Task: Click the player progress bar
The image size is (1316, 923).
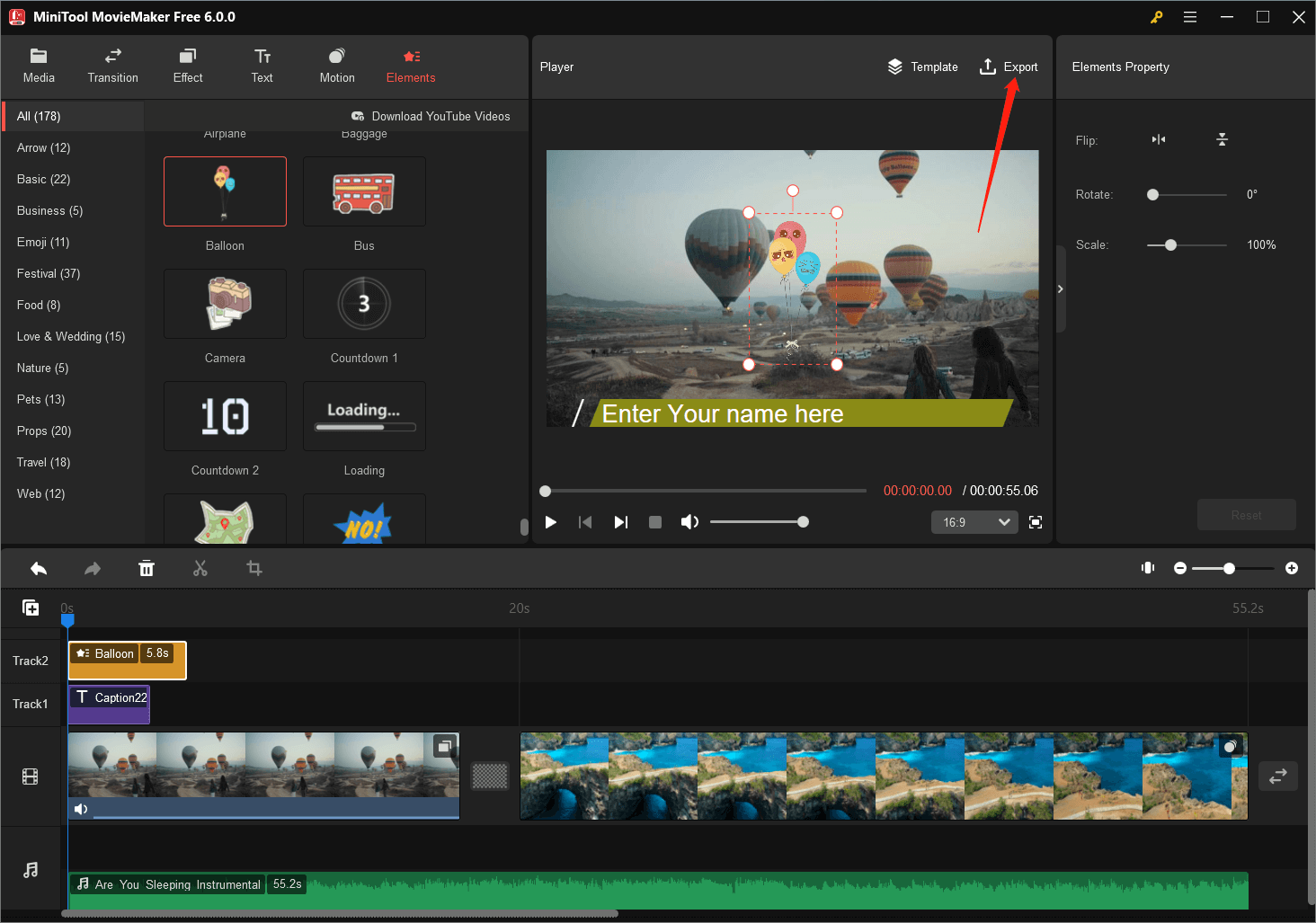Action: coord(704,491)
